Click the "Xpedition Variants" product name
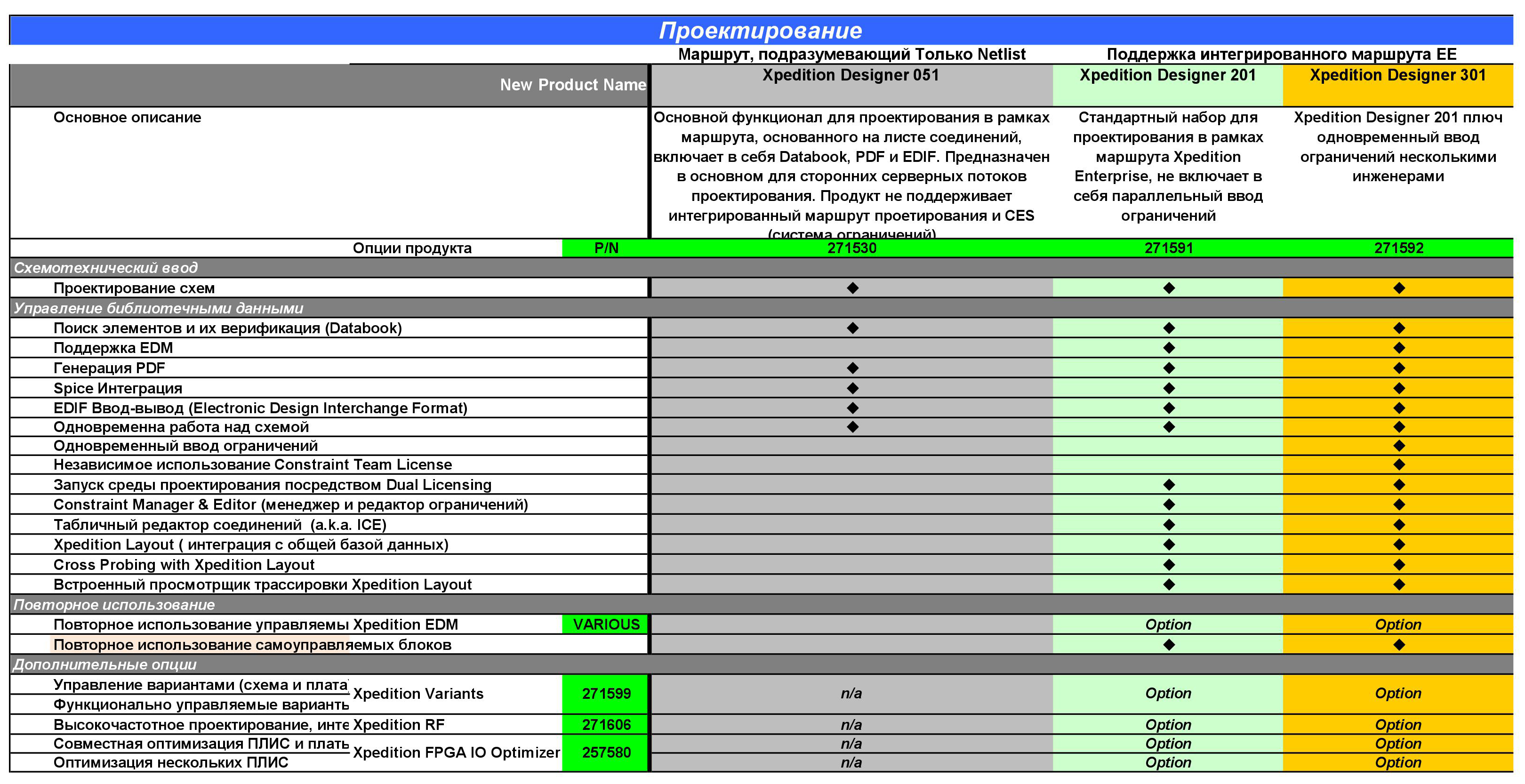 point(418,694)
